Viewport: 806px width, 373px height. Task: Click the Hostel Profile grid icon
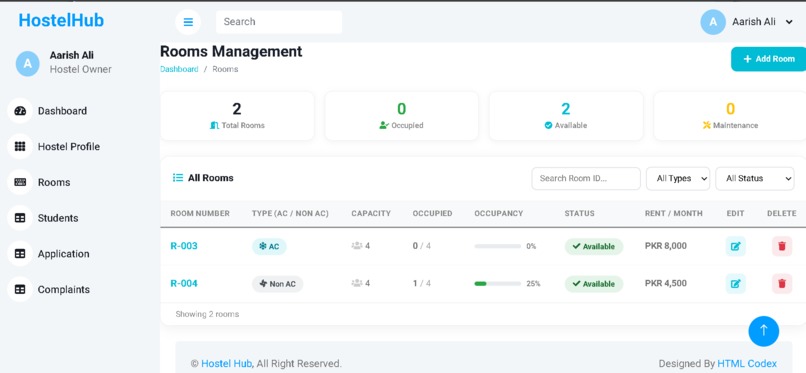[20, 146]
